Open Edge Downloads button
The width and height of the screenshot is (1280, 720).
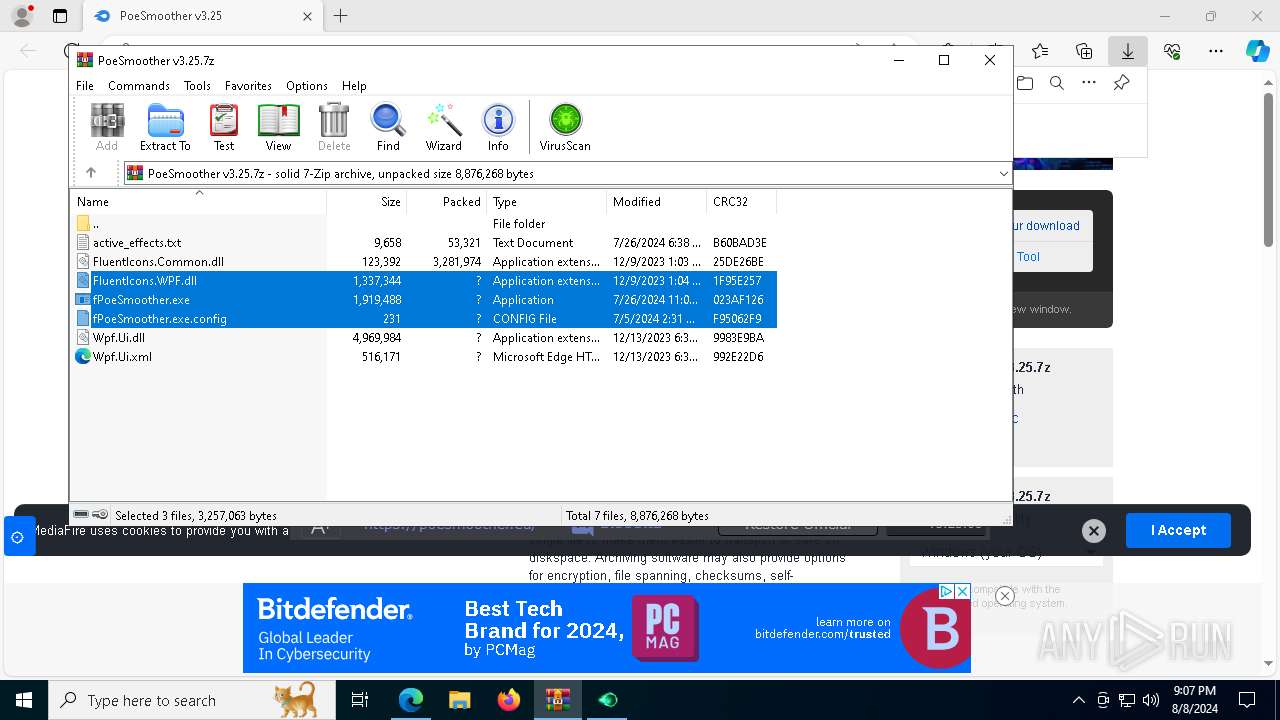point(1127,51)
